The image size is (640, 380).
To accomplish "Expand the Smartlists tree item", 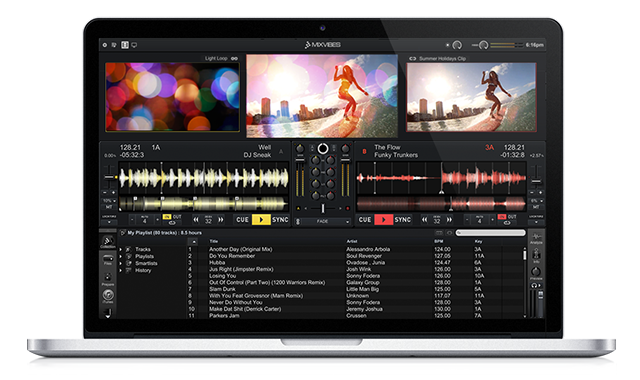I will coord(121,263).
